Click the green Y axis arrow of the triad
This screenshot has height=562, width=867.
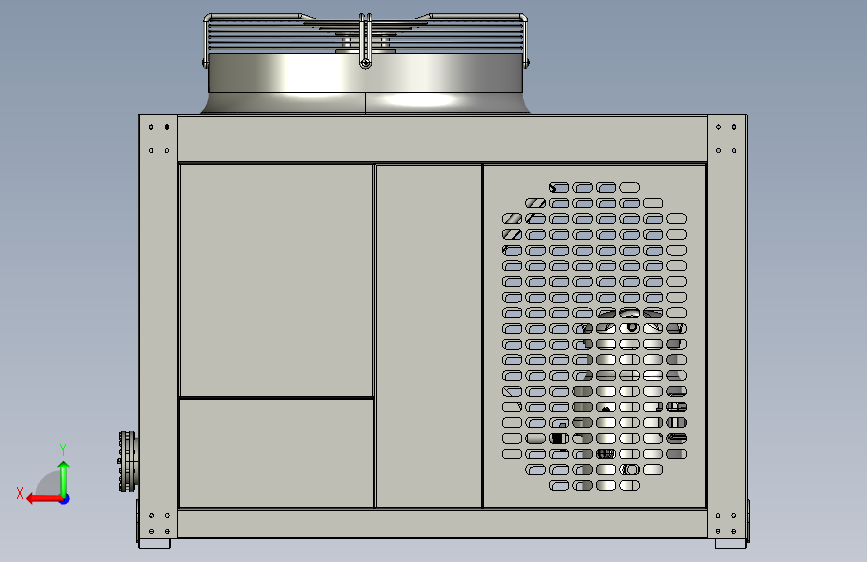click(x=64, y=478)
